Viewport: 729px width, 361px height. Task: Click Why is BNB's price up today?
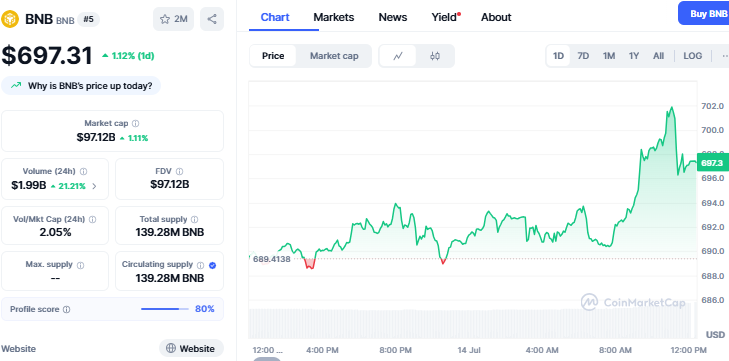tap(81, 86)
